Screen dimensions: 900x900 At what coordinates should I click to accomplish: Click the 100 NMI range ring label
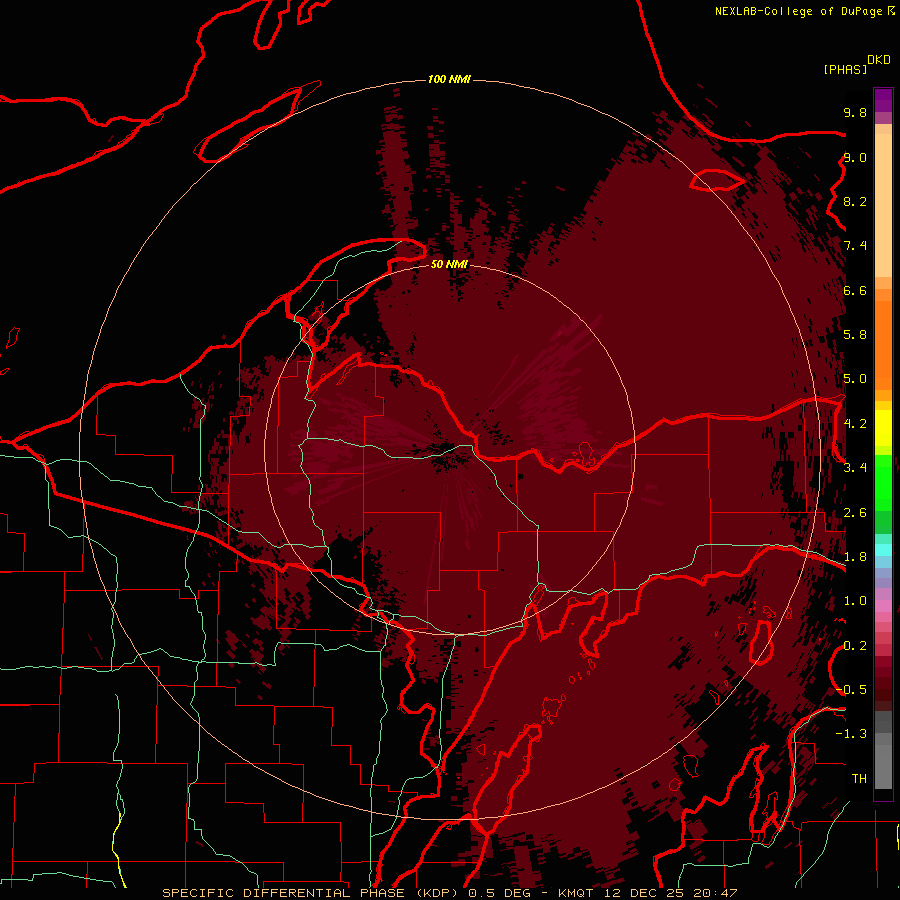tap(449, 79)
